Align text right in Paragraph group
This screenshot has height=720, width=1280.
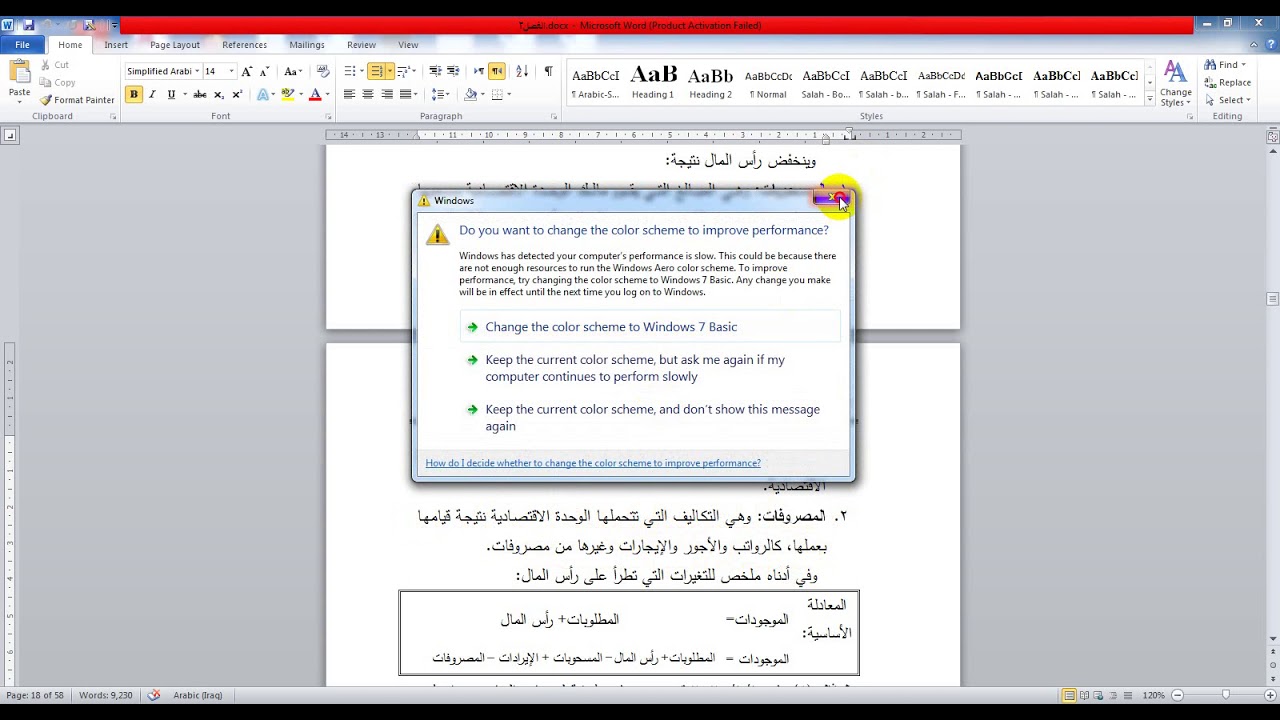coord(387,94)
